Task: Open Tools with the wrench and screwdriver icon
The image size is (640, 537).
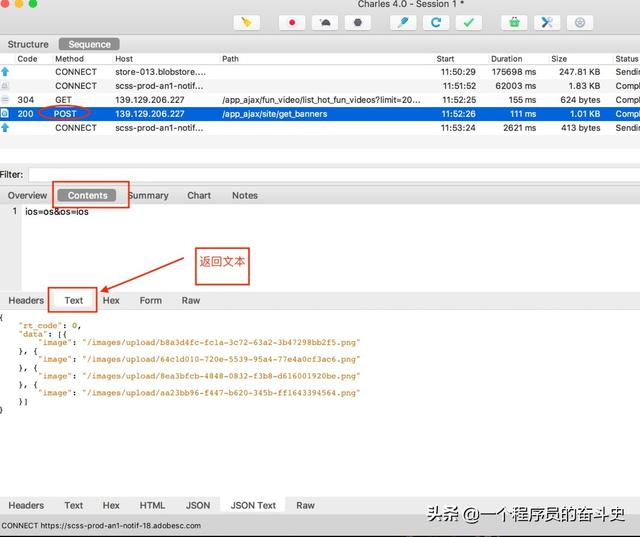Action: click(547, 22)
